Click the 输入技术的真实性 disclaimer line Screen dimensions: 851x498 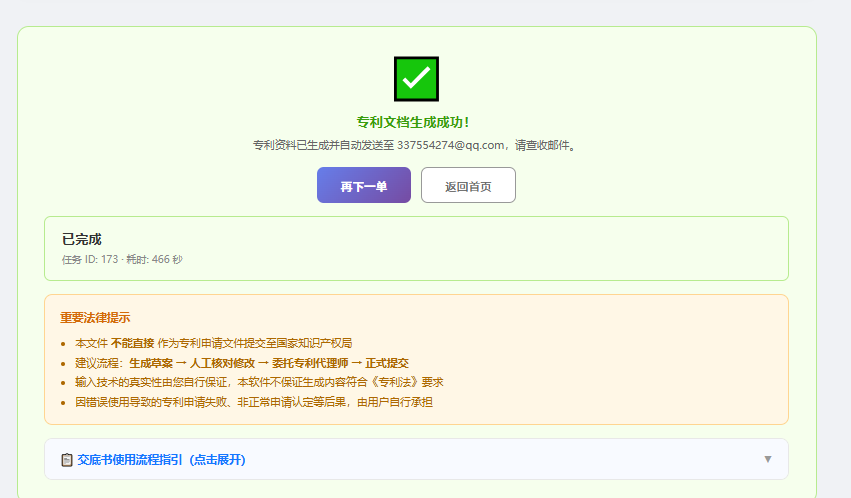click(x=259, y=382)
